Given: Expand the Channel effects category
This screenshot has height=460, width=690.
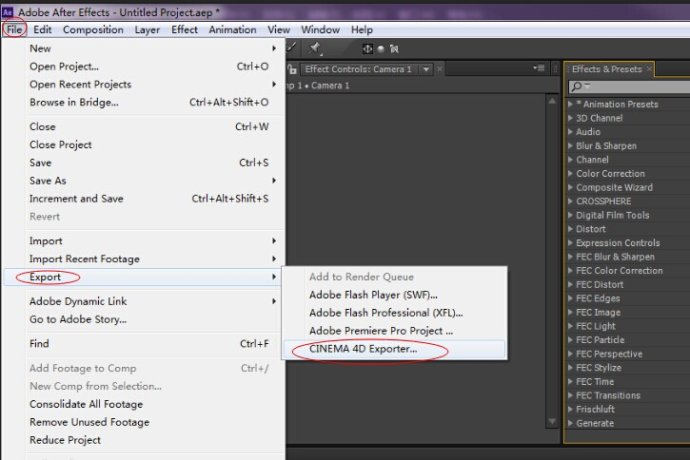Looking at the screenshot, I should pos(570,160).
